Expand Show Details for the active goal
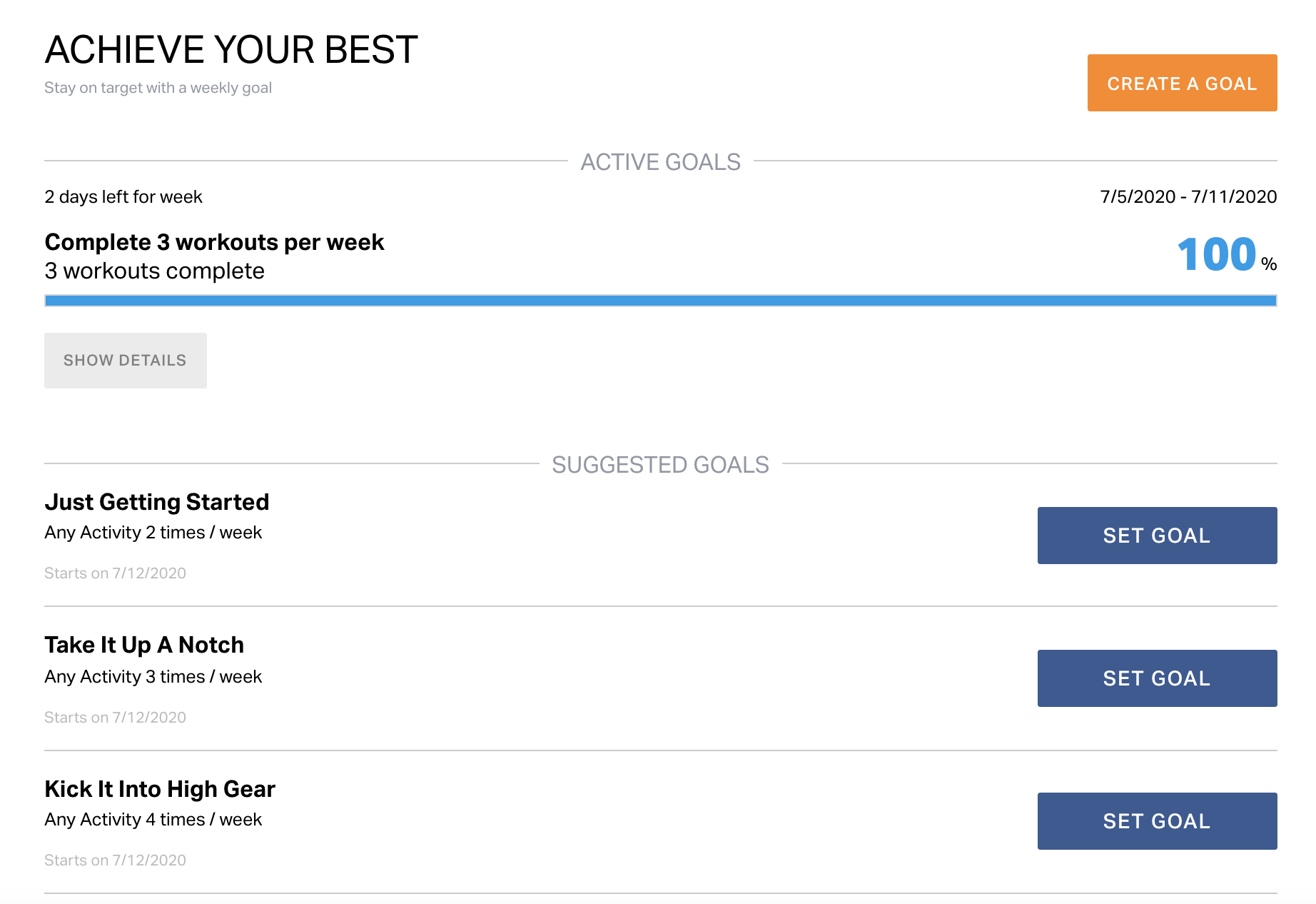 [125, 361]
